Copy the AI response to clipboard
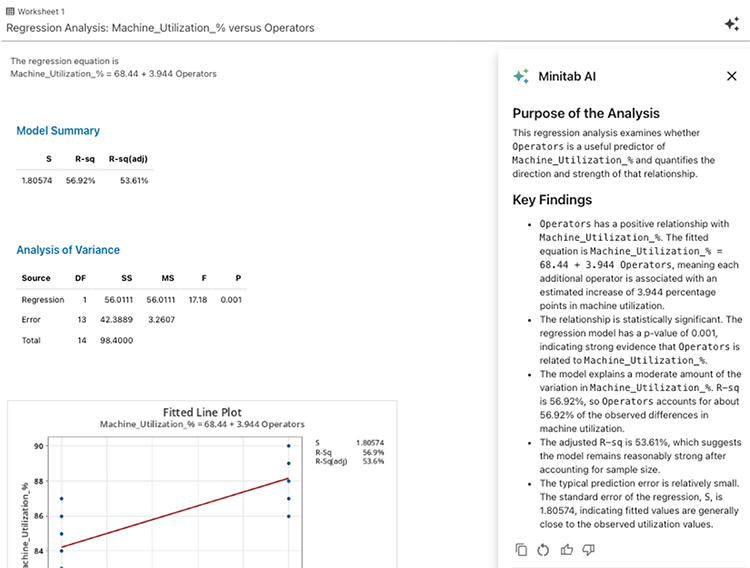Screen dimensions: 750x568 521,550
